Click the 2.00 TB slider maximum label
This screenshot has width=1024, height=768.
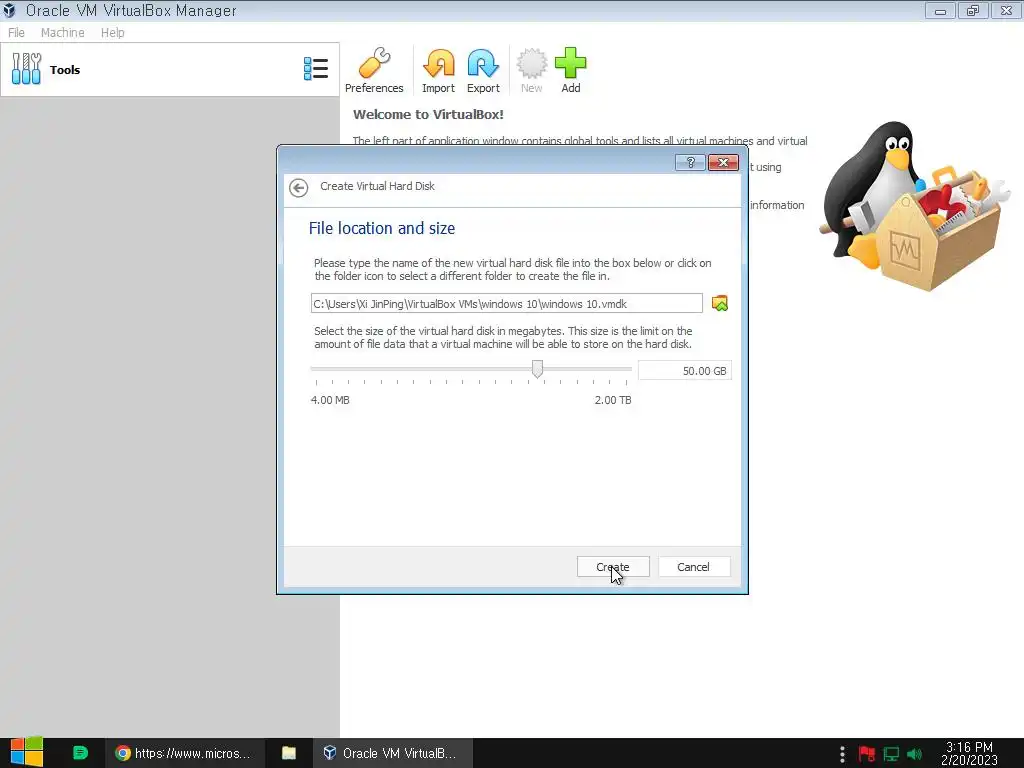point(613,400)
